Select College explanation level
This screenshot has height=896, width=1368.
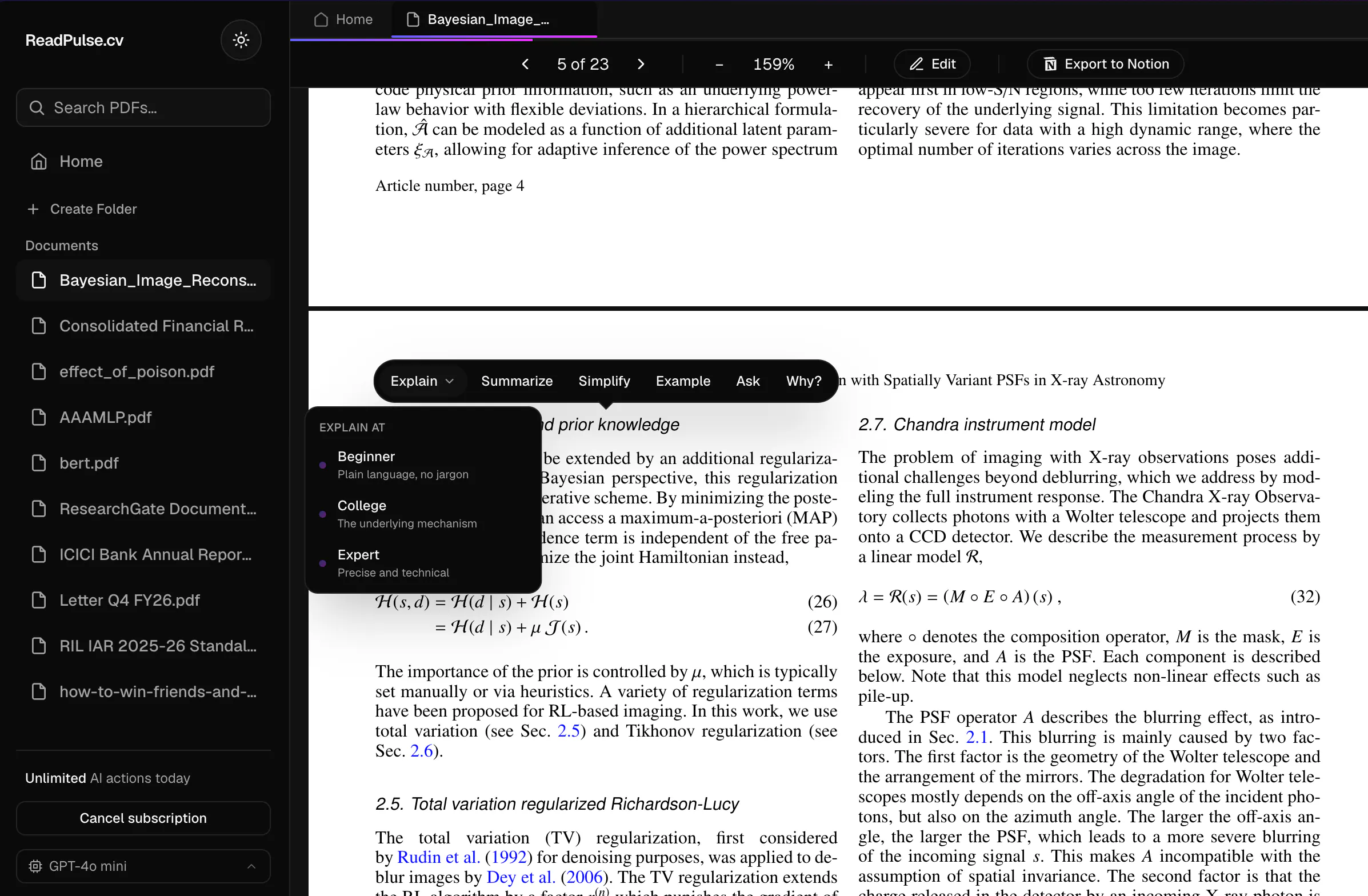[x=423, y=514]
